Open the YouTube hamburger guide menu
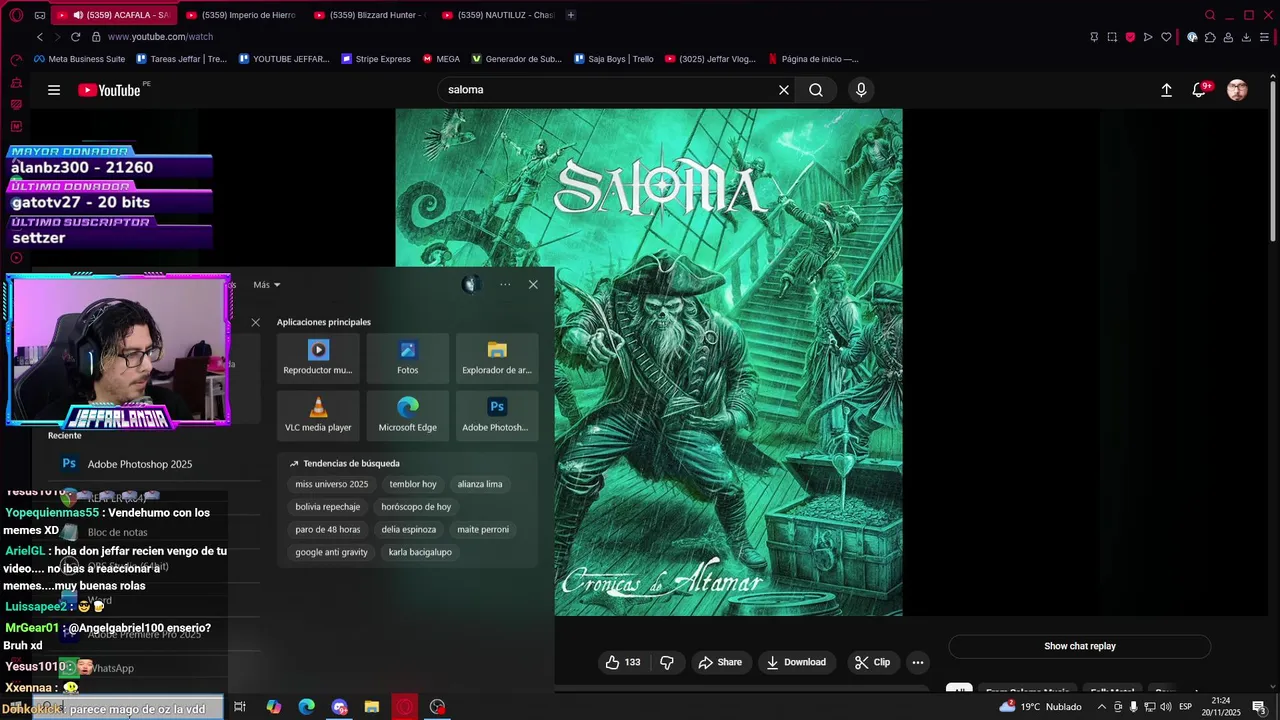 click(x=54, y=90)
